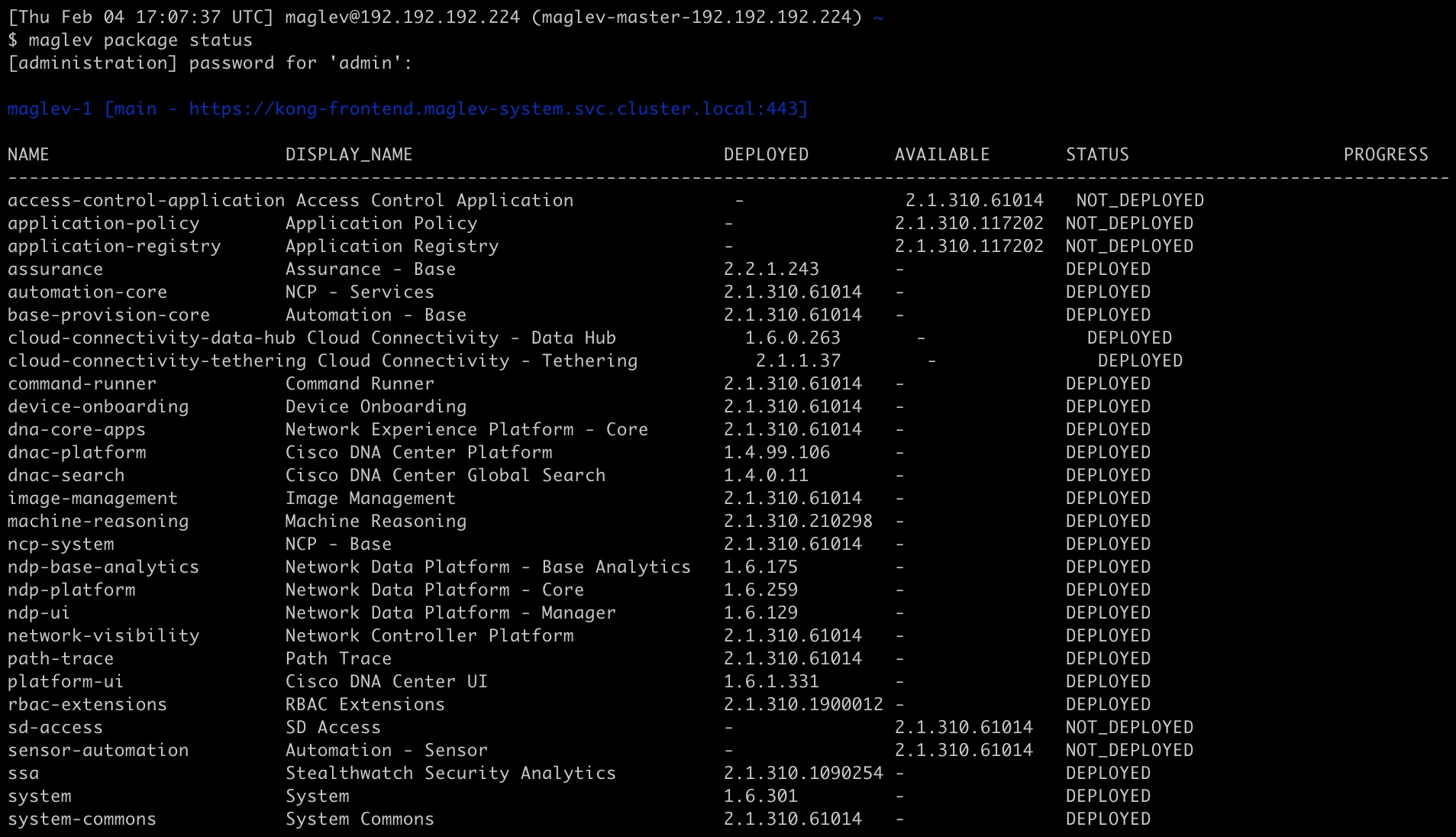Click NOT_DEPLOYED status for sd-access
Image resolution: width=1456 pixels, height=837 pixels.
[x=1129, y=727]
